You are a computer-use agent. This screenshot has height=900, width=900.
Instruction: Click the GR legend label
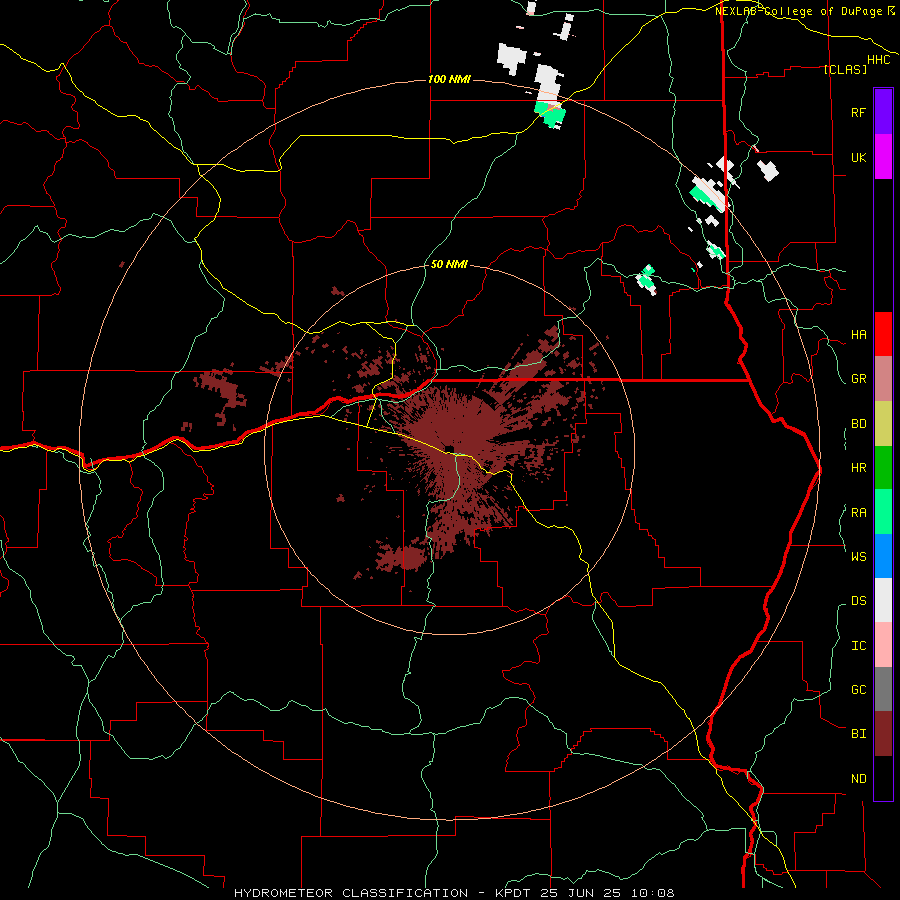(858, 379)
